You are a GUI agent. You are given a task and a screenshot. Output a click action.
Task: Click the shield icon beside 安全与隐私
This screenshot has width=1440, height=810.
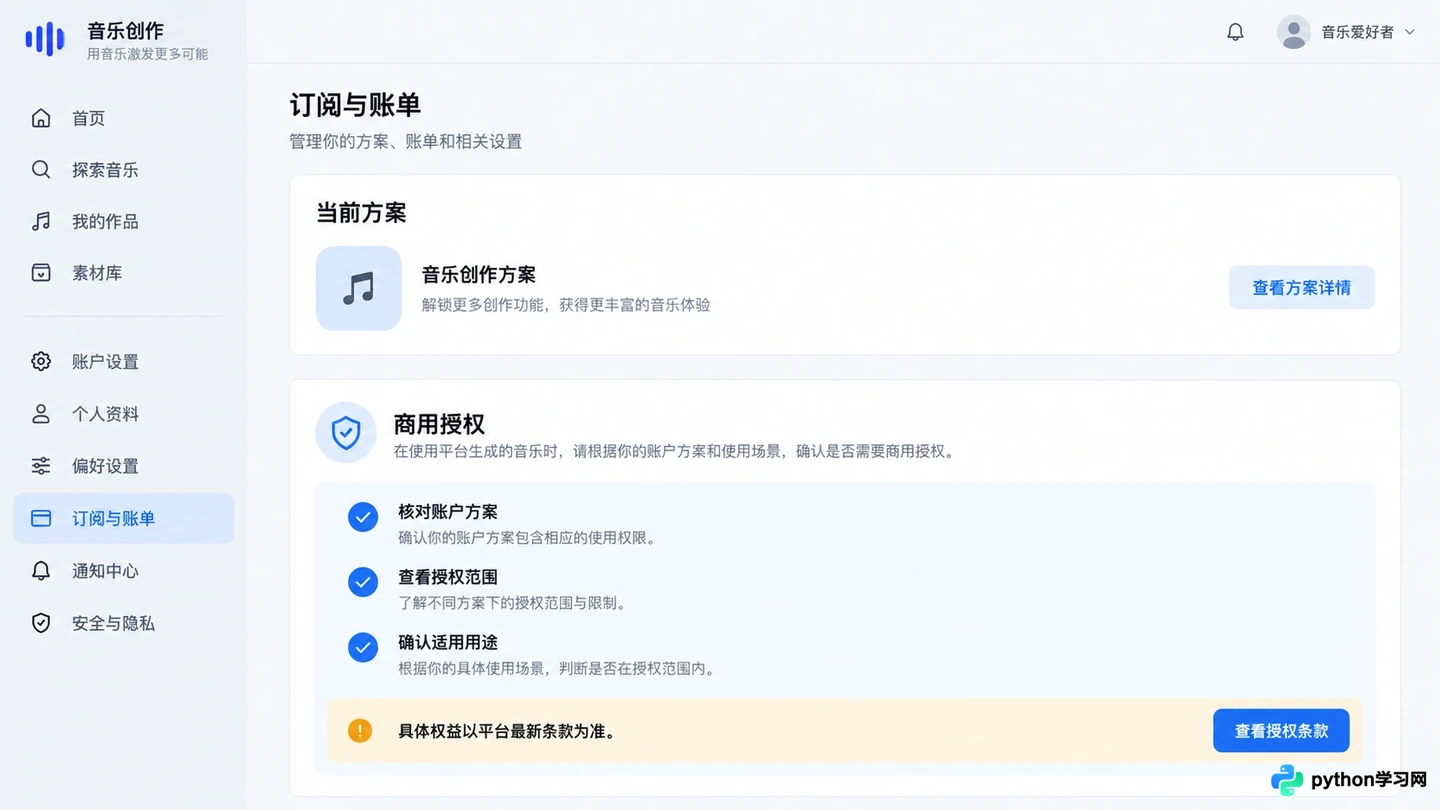click(x=41, y=623)
